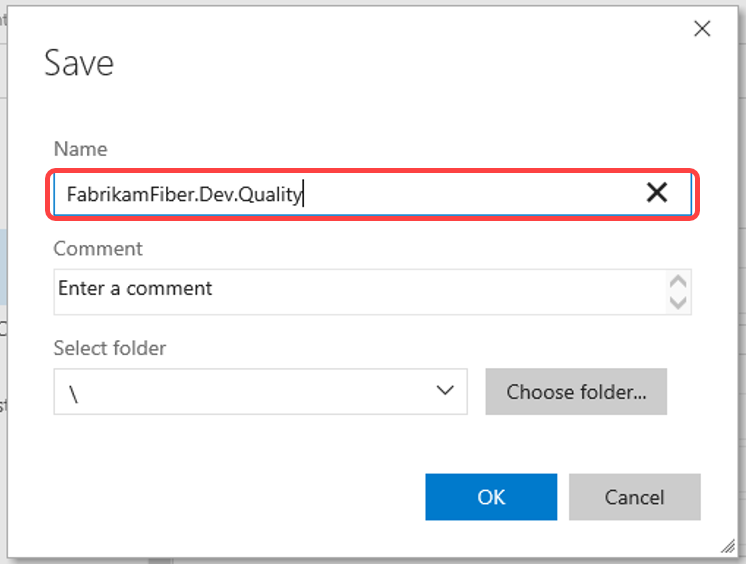Click the comment box up arrow
Screen dimensions: 746x564
(678, 281)
